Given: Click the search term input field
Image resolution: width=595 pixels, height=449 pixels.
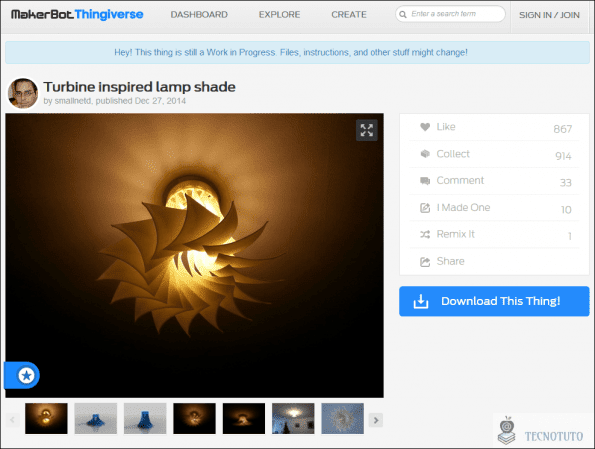Looking at the screenshot, I should coord(450,14).
